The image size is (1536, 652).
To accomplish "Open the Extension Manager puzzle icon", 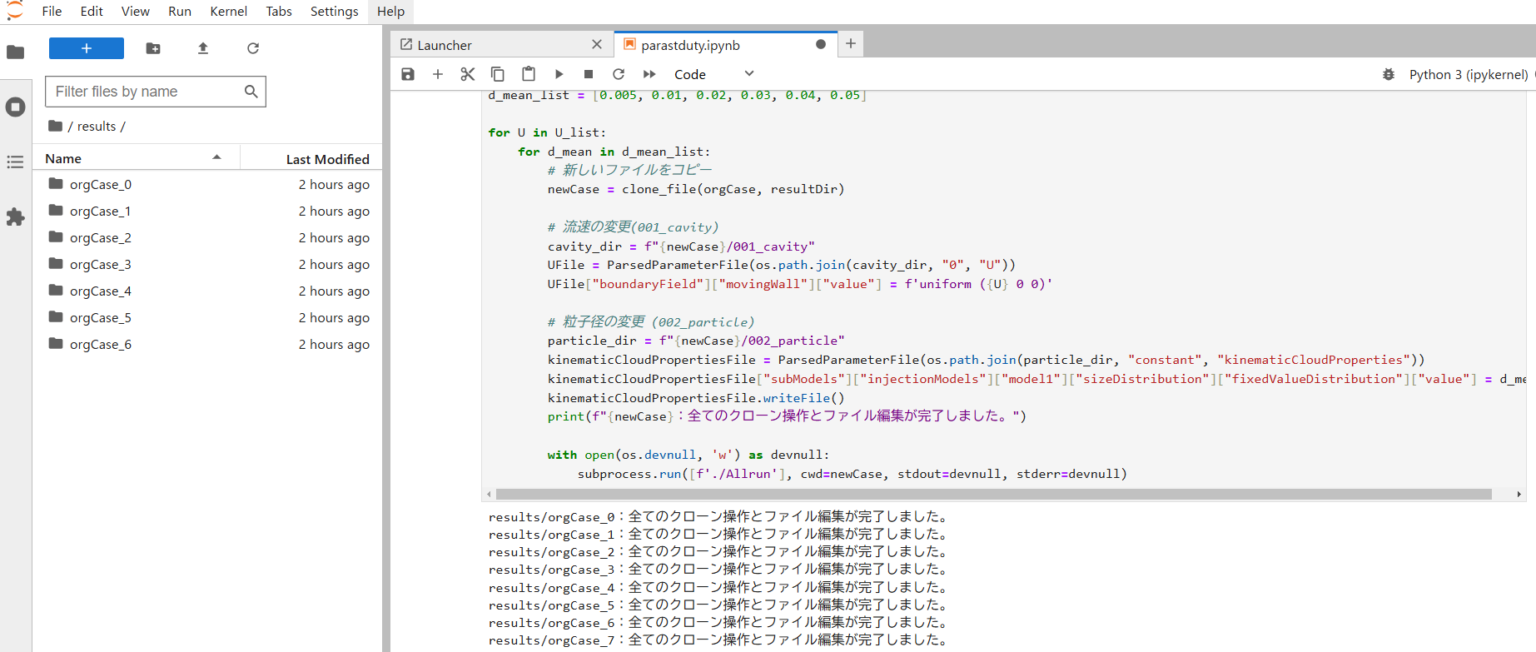I will (15, 217).
